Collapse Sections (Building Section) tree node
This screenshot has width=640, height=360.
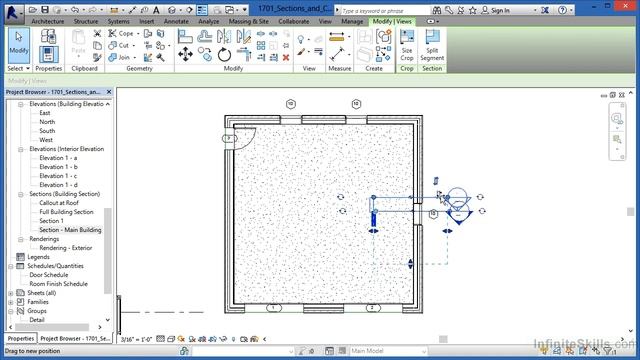coord(20,194)
